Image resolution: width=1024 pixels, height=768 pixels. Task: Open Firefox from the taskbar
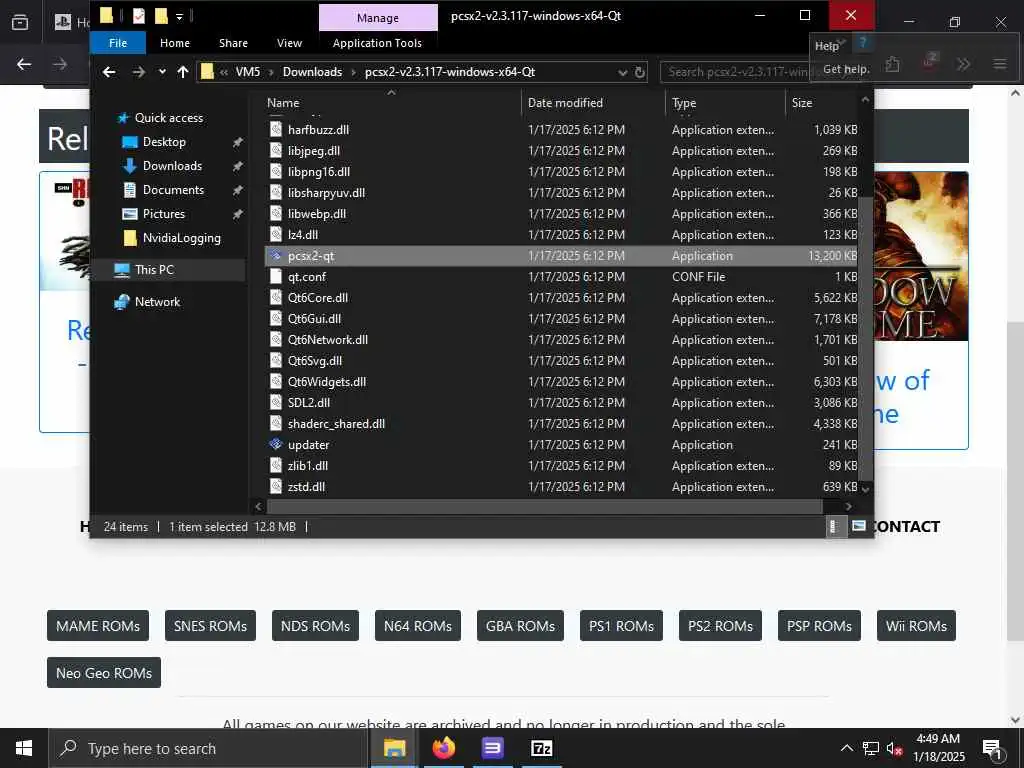click(443, 748)
